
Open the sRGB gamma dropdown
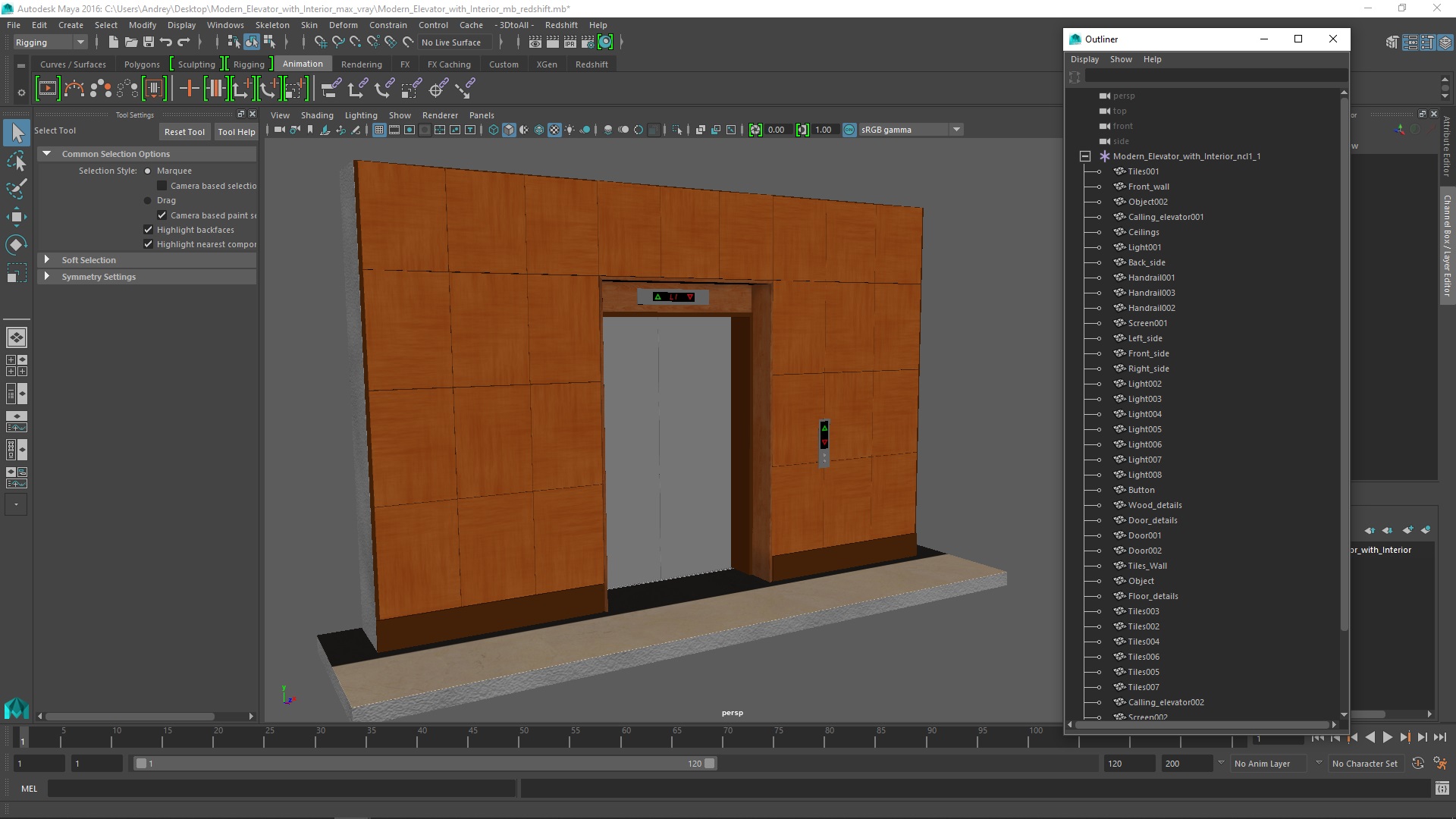click(911, 130)
